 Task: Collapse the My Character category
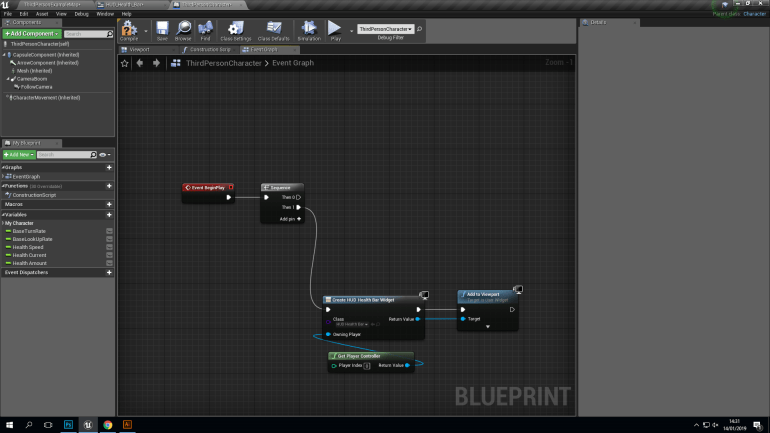coord(3,223)
